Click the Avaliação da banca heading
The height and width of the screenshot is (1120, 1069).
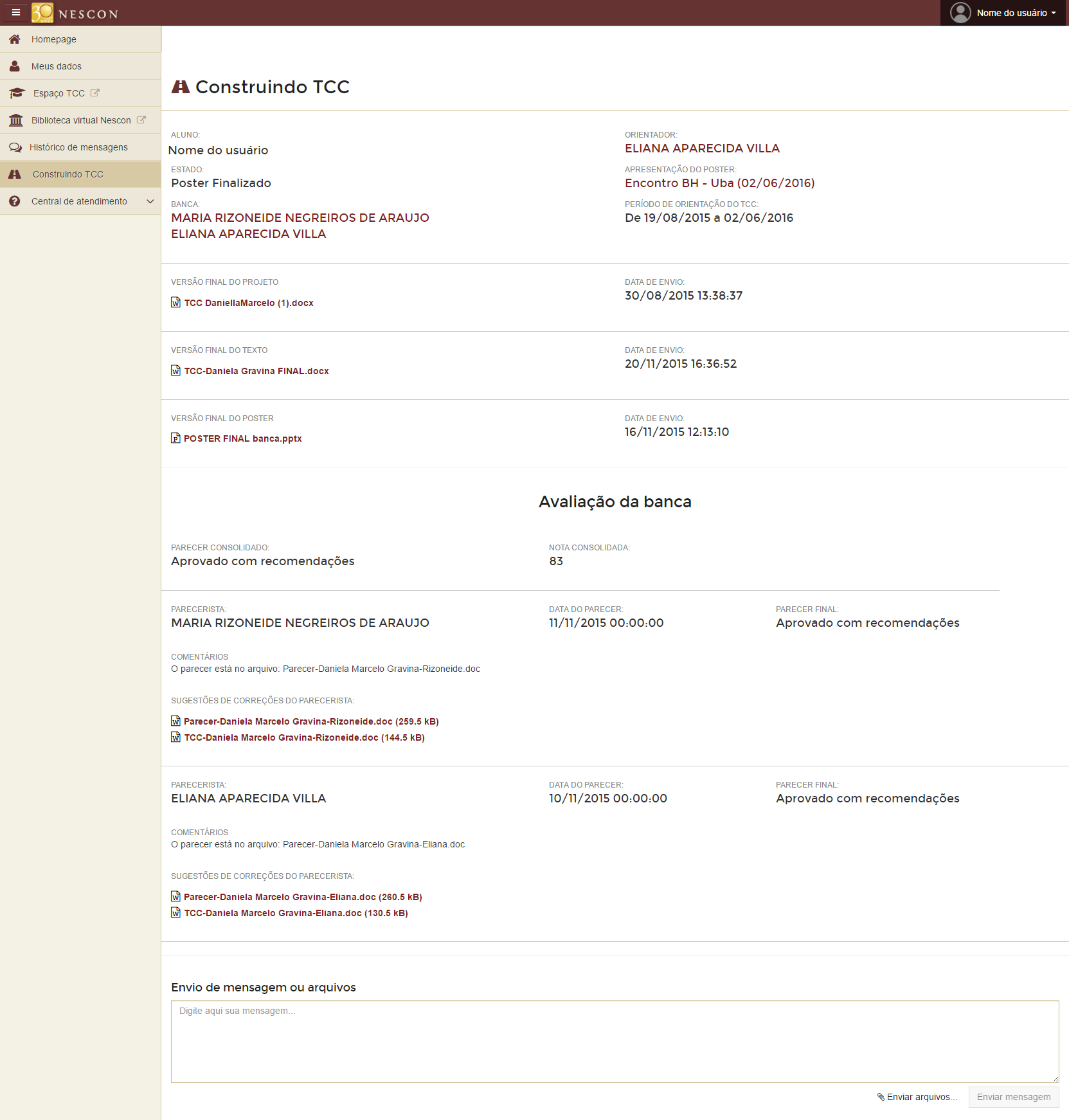click(615, 502)
